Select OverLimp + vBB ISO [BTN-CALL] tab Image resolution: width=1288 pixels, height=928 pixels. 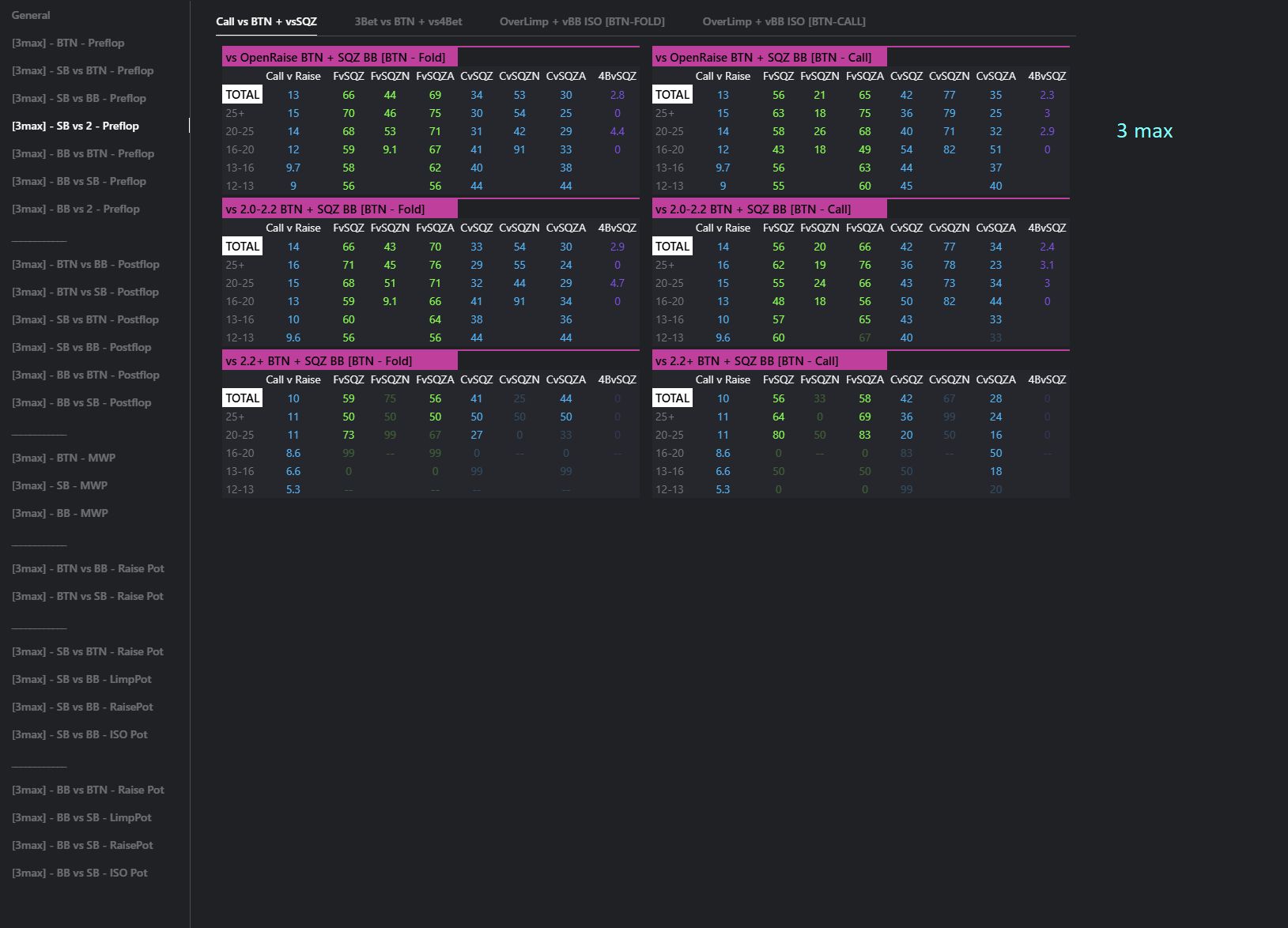(784, 21)
